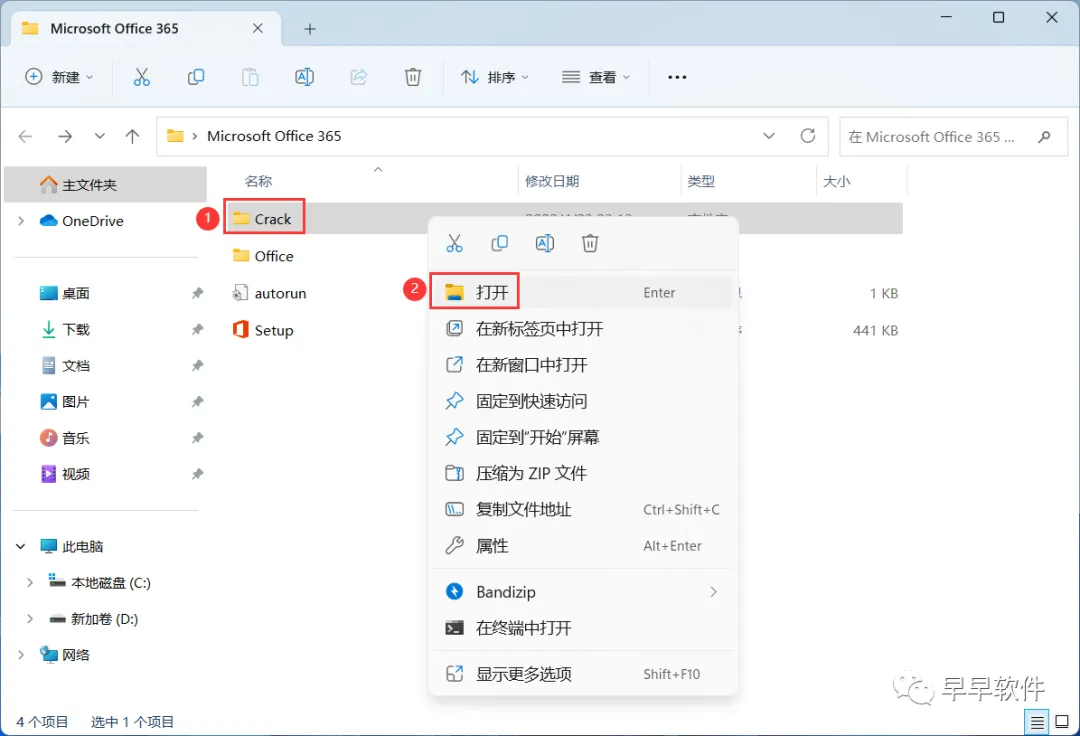This screenshot has width=1080, height=736.
Task: Select 主文件夹 in the sidebar
Action: pyautogui.click(x=105, y=185)
